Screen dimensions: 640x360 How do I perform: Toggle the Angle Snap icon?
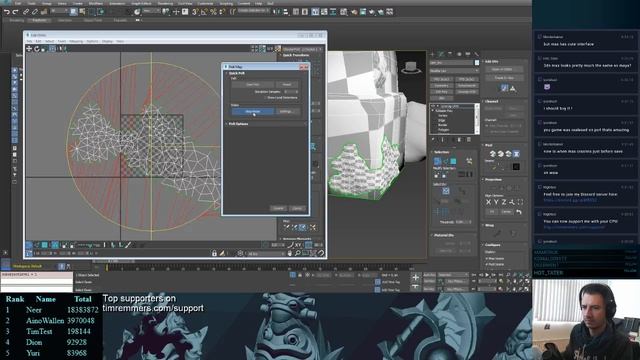click(x=204, y=12)
